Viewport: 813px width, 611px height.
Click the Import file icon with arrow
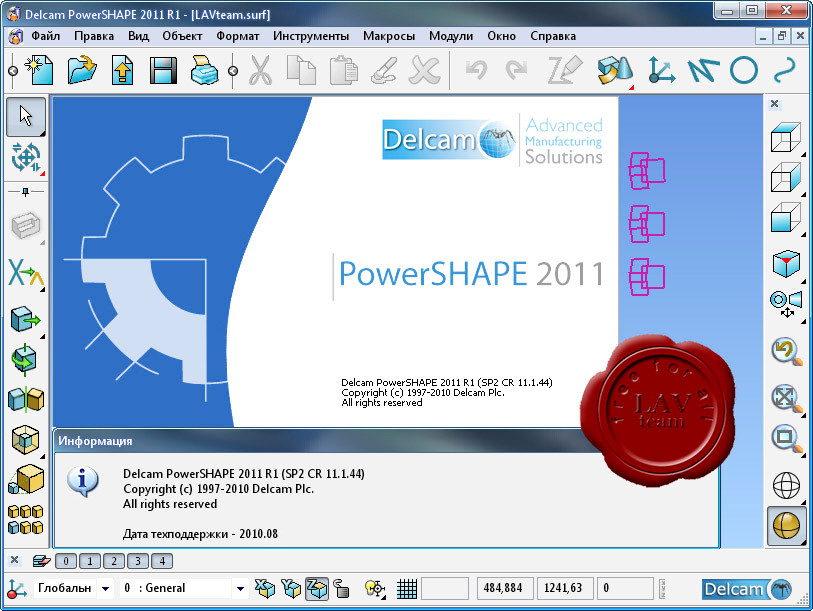122,70
